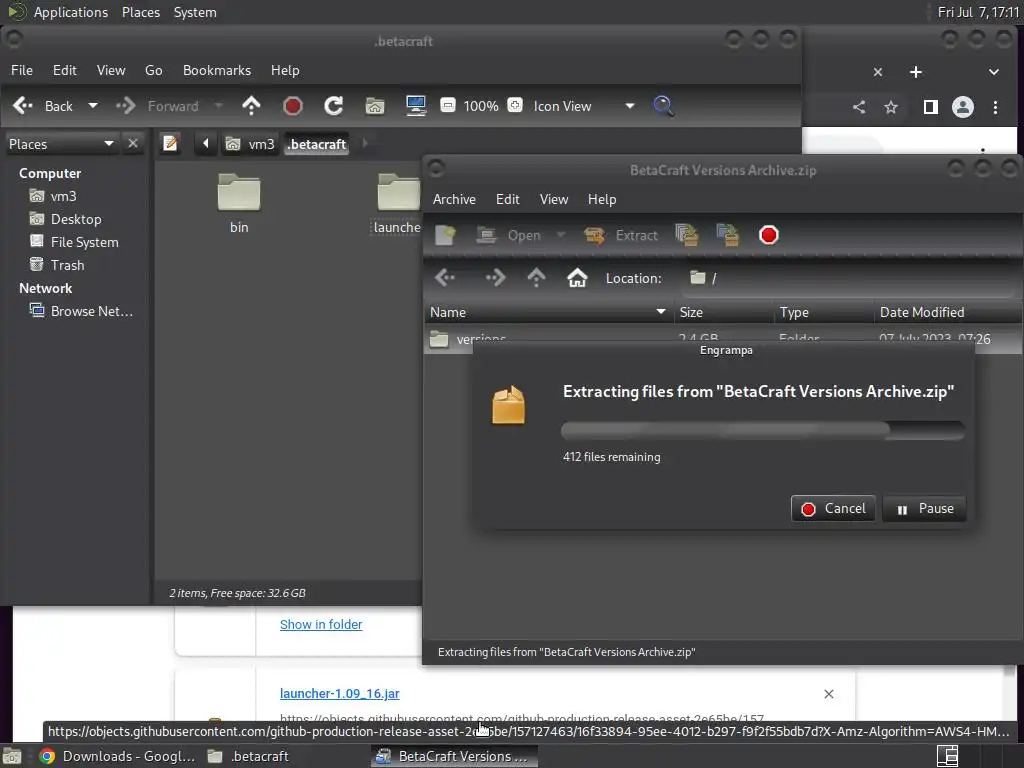Sort archive list by Type column
1024x768 pixels.
[824, 312]
